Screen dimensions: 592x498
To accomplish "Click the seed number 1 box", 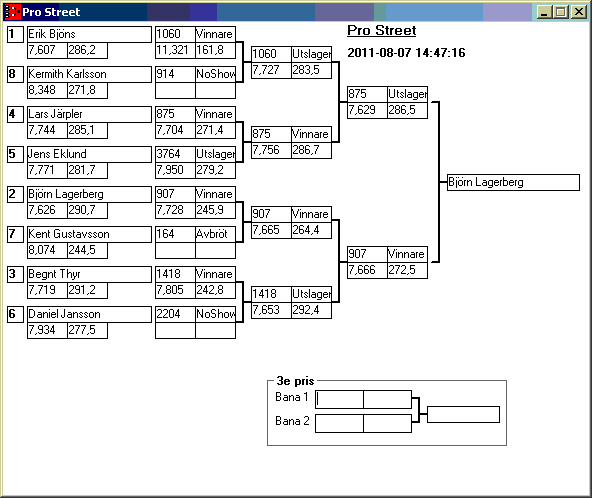I will pyautogui.click(x=15, y=34).
